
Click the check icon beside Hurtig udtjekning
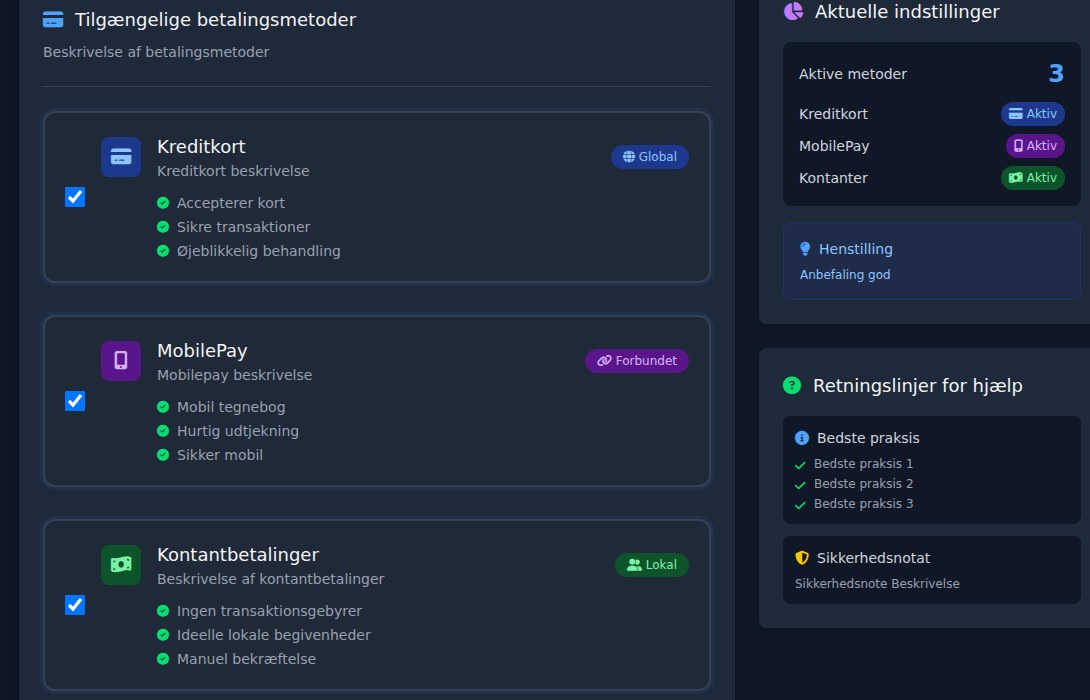click(x=163, y=431)
